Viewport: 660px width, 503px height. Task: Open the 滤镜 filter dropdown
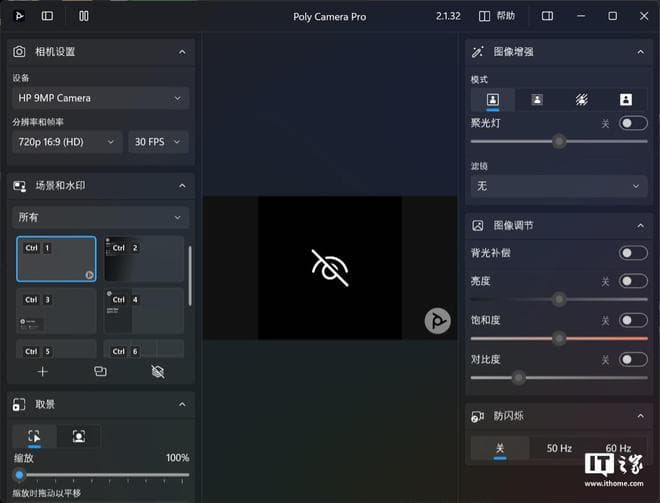(558, 186)
